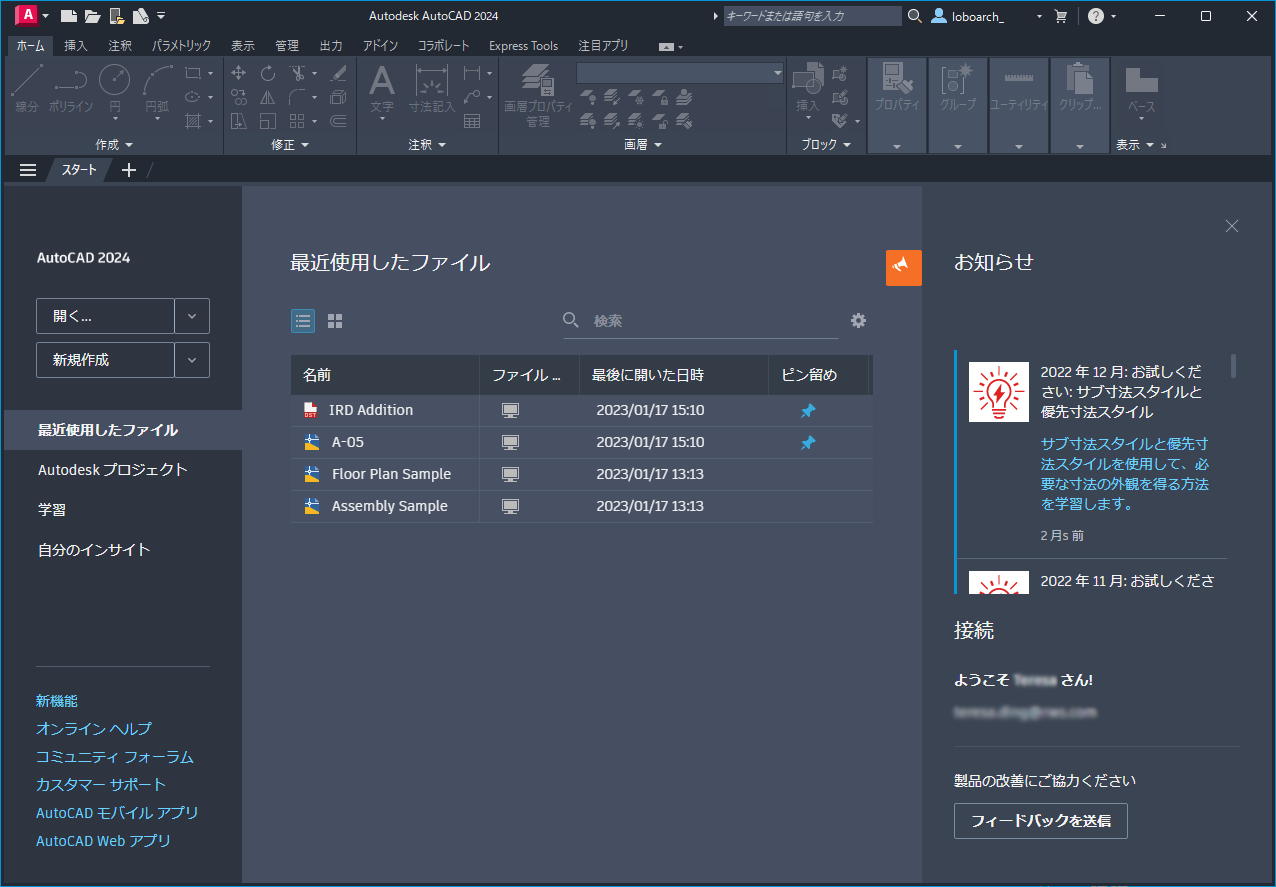Switch to the Express Tools ribbon tab
Image resolution: width=1276 pixels, height=887 pixels.
(523, 46)
